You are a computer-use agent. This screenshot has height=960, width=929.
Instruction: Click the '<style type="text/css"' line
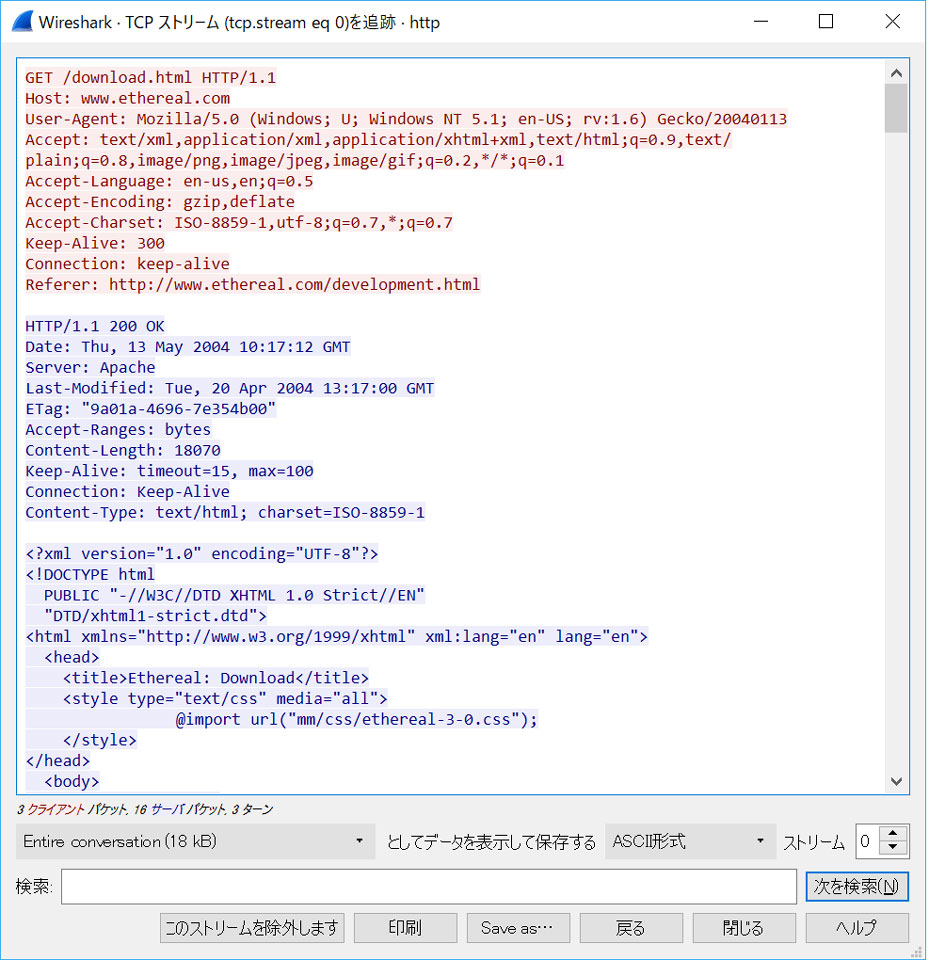225,699
